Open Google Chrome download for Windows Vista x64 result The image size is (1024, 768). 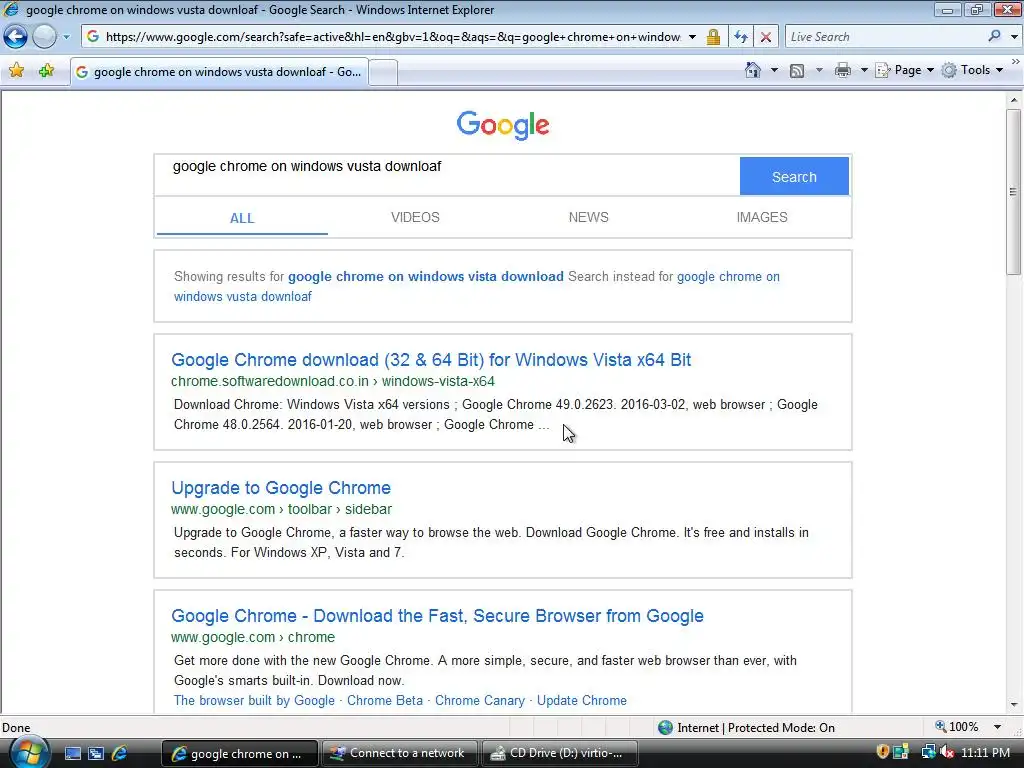point(431,360)
